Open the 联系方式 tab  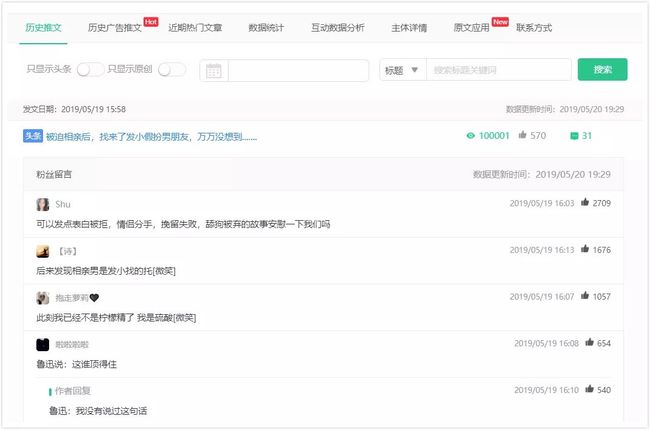click(x=534, y=28)
